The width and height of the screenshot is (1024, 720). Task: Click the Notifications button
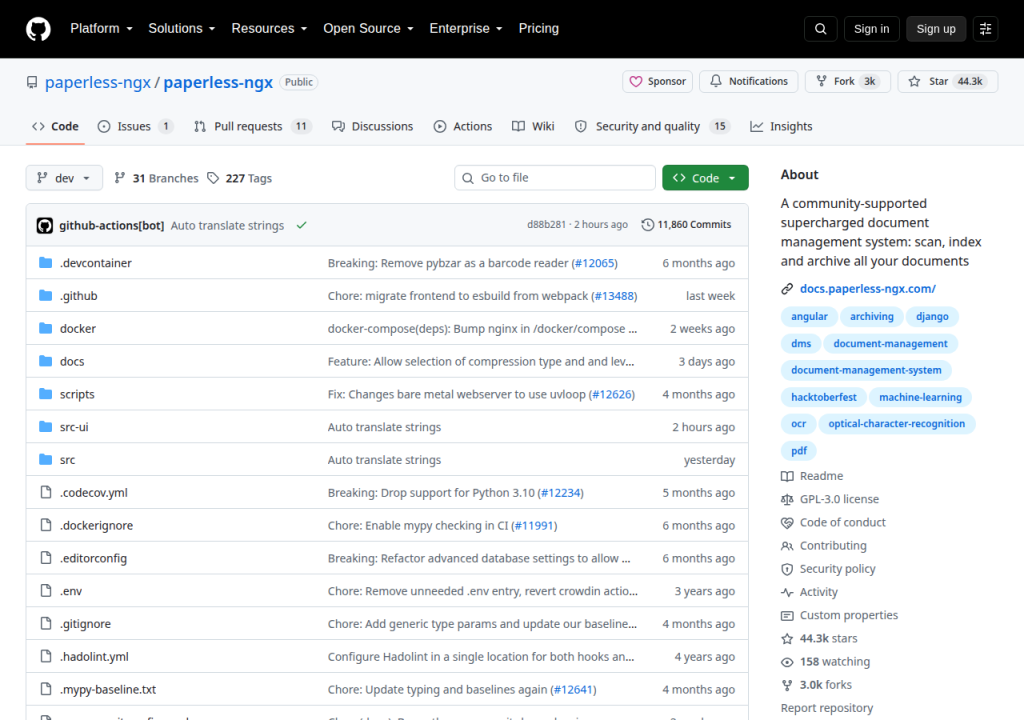[x=748, y=82]
